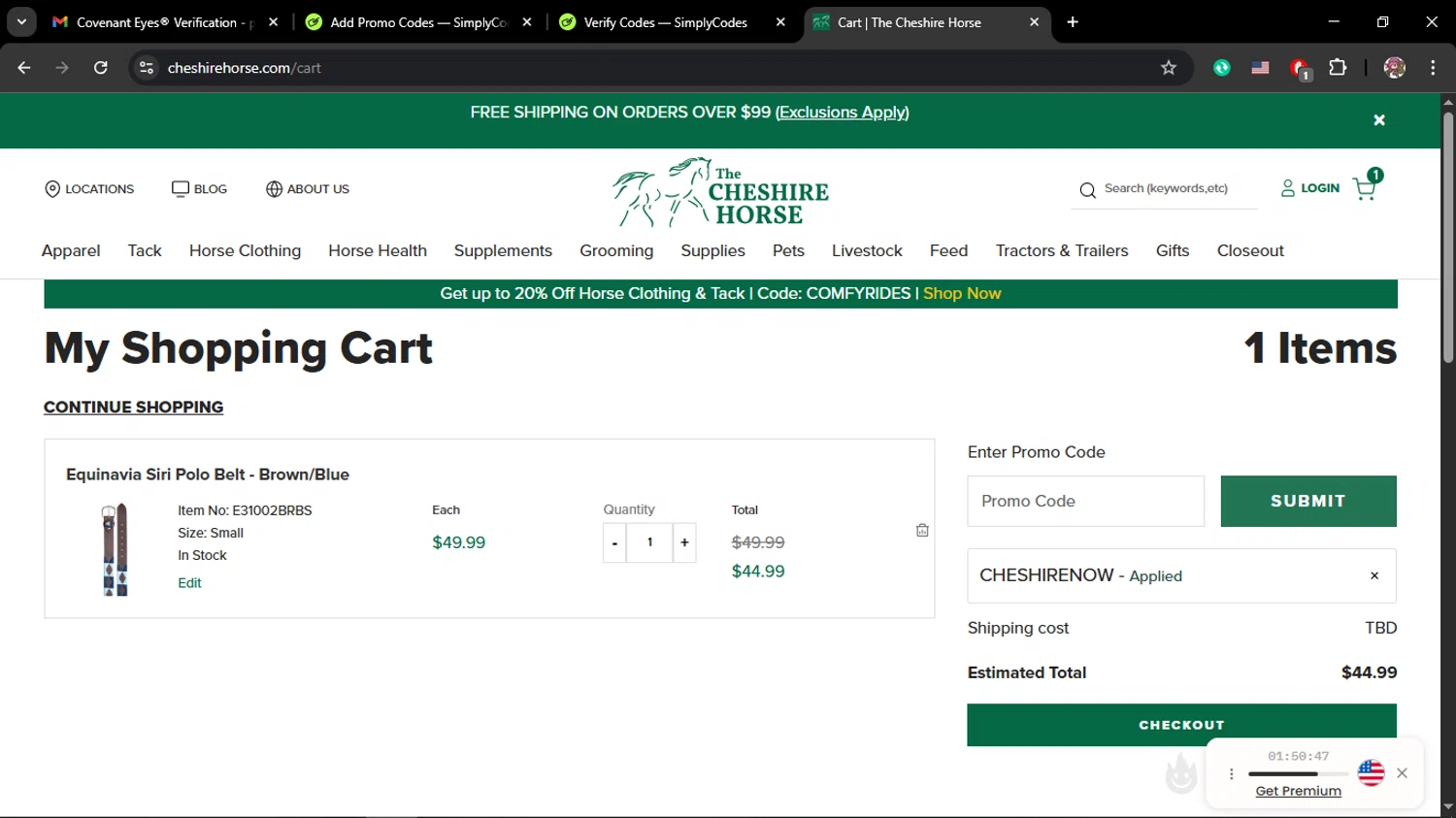Open the Horse Health menu

coord(378,250)
